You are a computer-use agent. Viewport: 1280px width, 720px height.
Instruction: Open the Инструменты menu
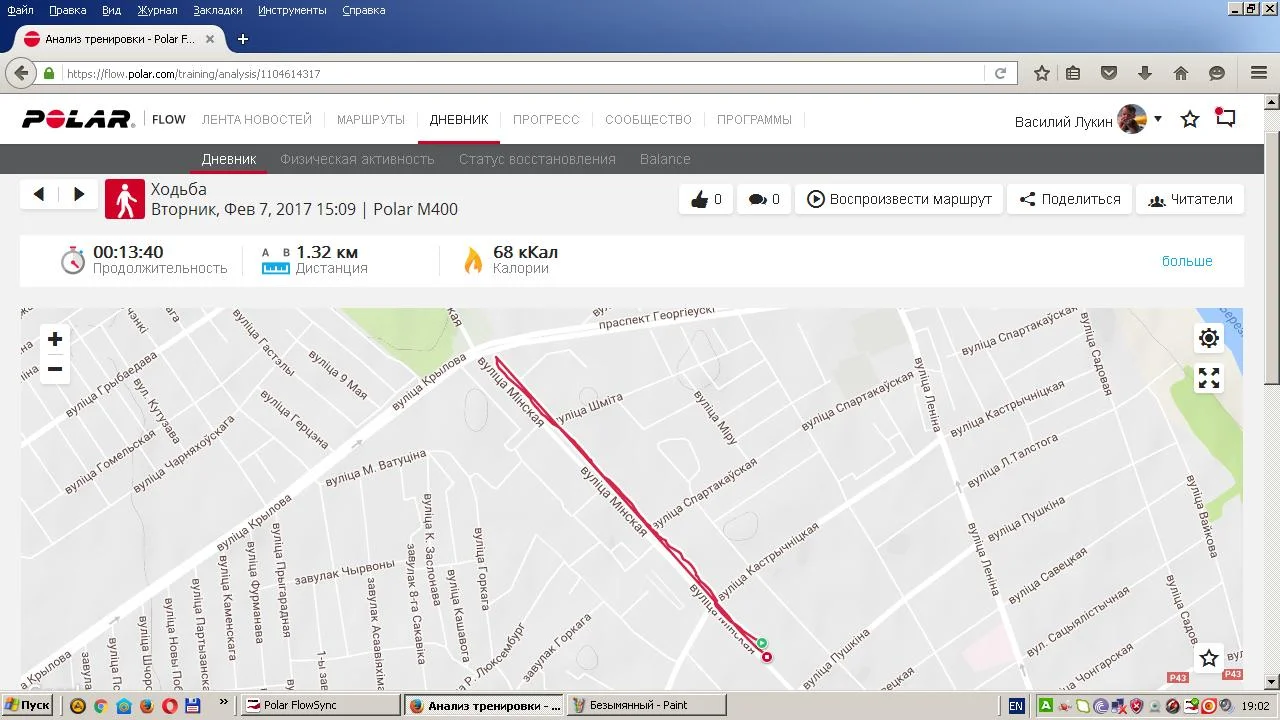coord(292,10)
